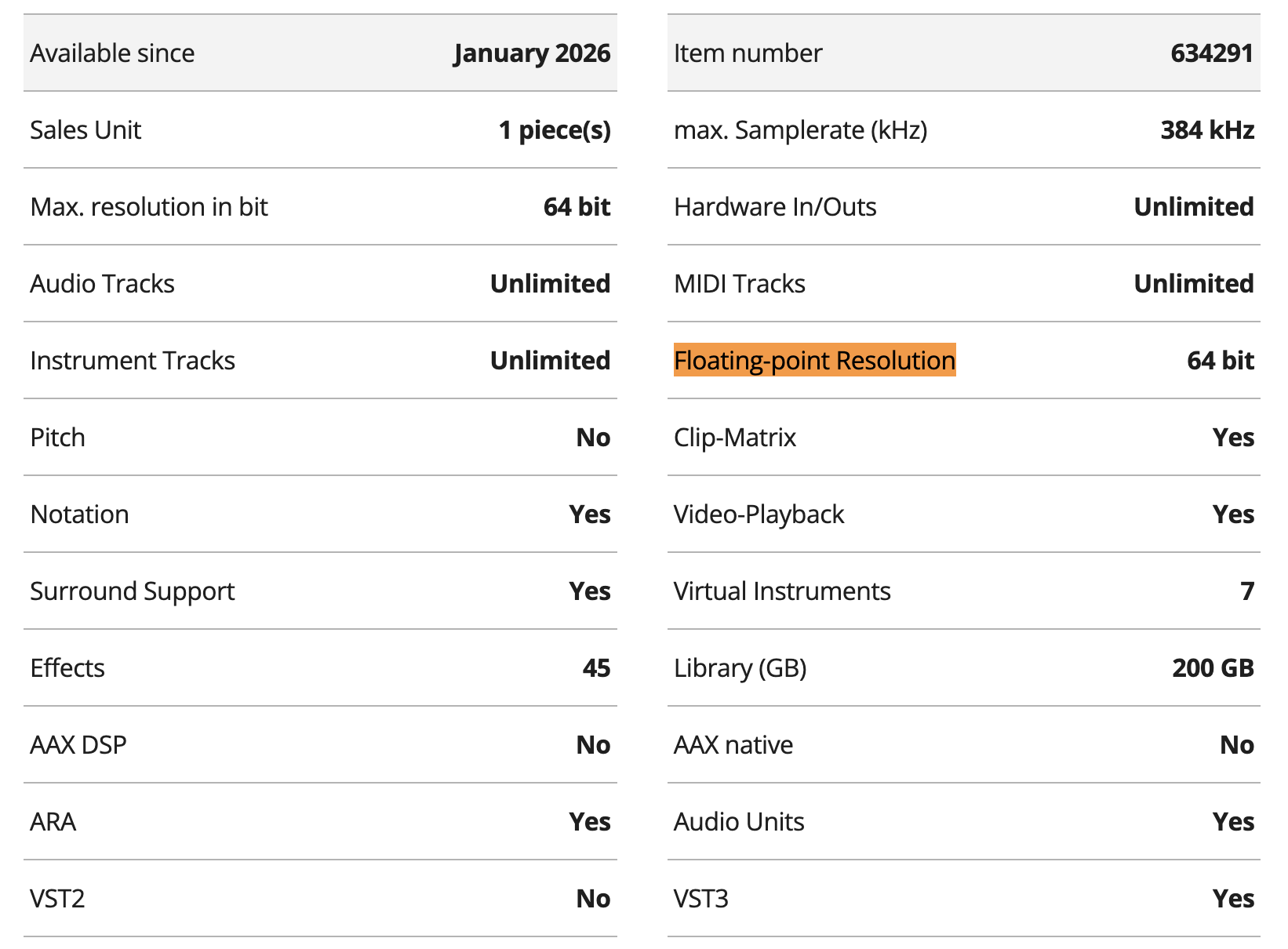
Task: Click the Instrument Tracks label
Action: [x=133, y=361]
